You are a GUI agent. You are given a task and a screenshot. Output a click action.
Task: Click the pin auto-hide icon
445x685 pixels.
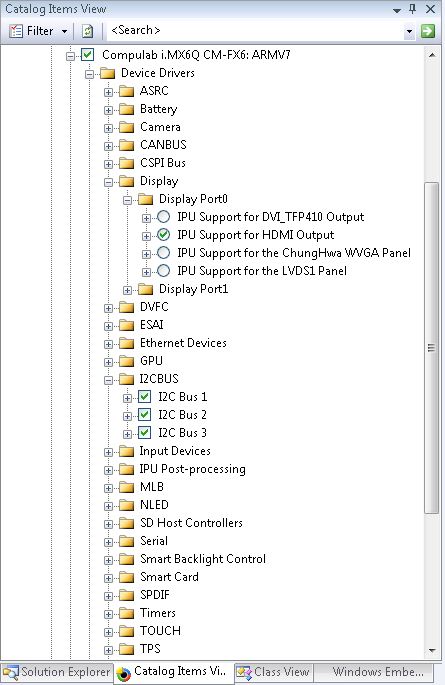click(x=413, y=9)
